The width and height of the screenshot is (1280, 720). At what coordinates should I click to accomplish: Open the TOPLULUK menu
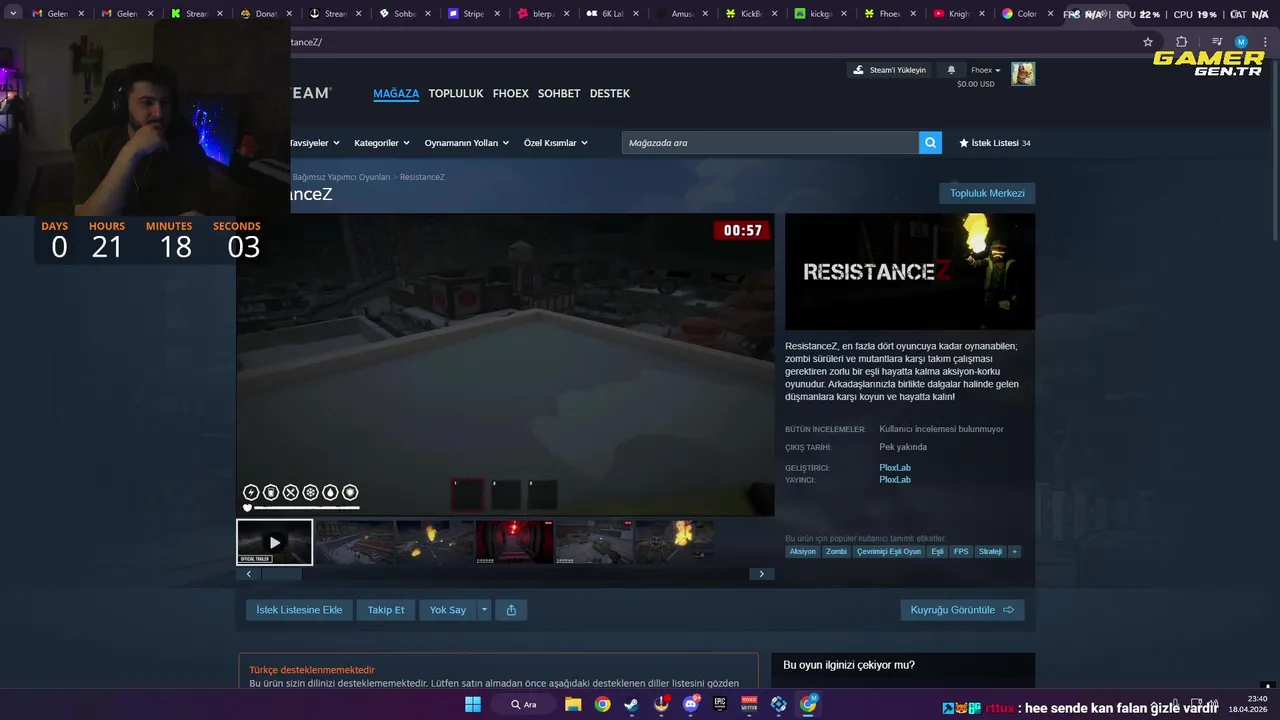tap(456, 93)
